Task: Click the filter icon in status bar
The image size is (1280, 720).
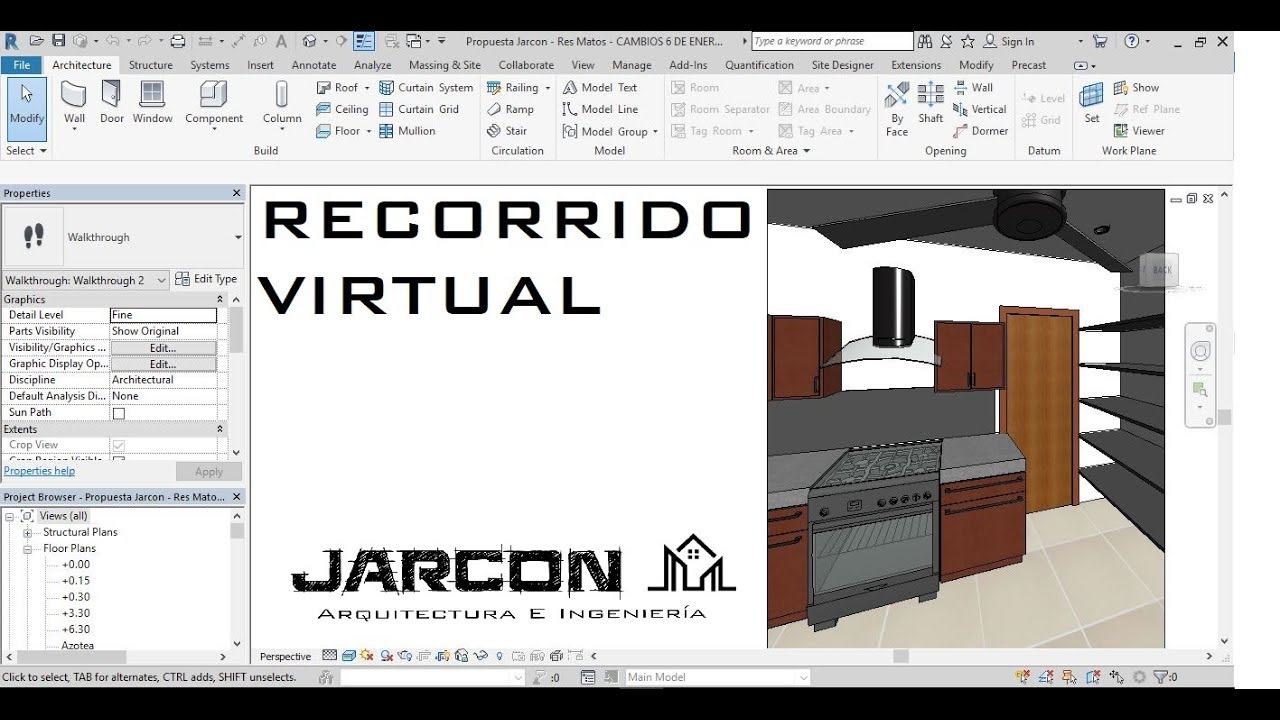Action: coord(1160,677)
